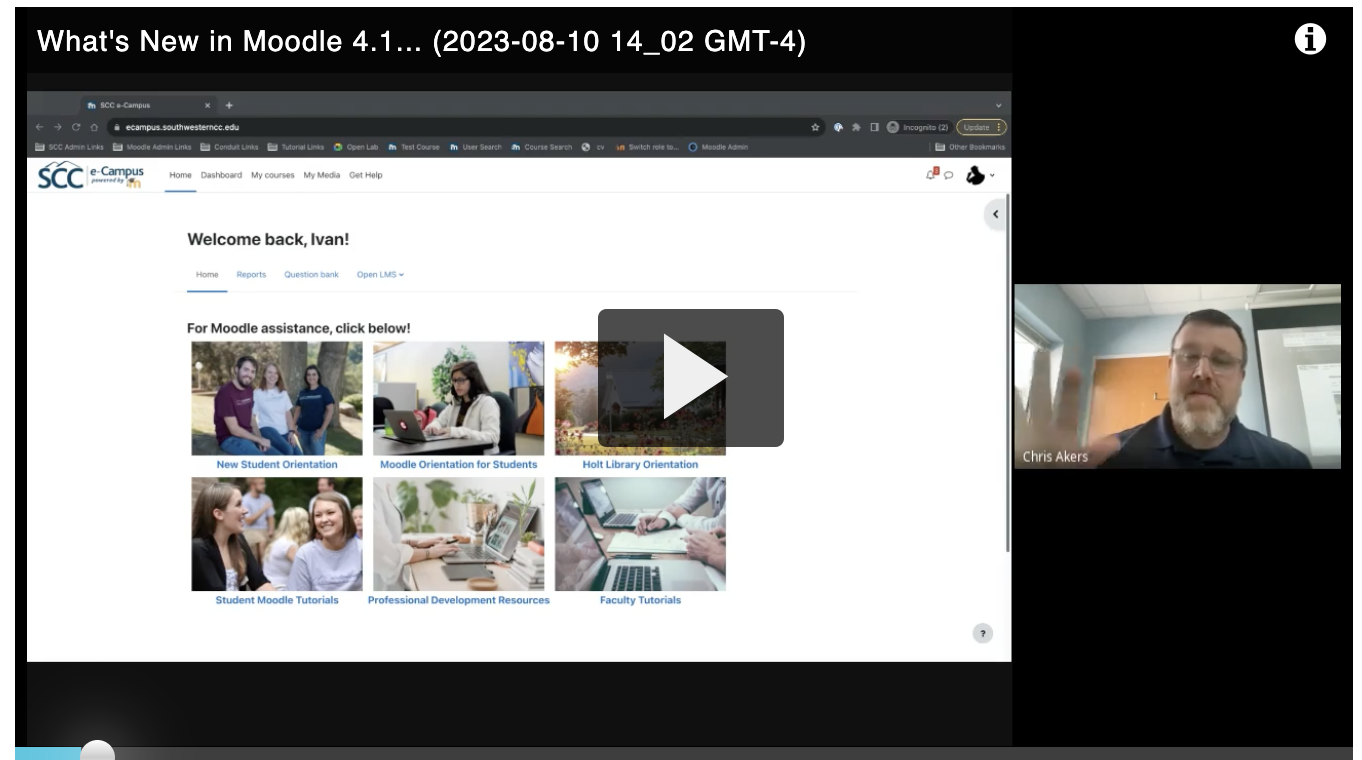This screenshot has width=1362, height=760.
Task: Open the notifications bell icon
Action: pyautogui.click(x=932, y=175)
